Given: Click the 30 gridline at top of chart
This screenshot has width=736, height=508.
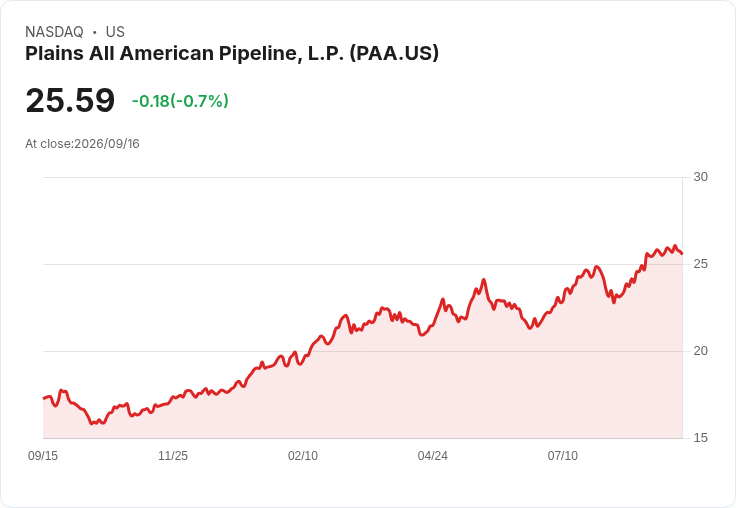Looking at the screenshot, I should (362, 177).
